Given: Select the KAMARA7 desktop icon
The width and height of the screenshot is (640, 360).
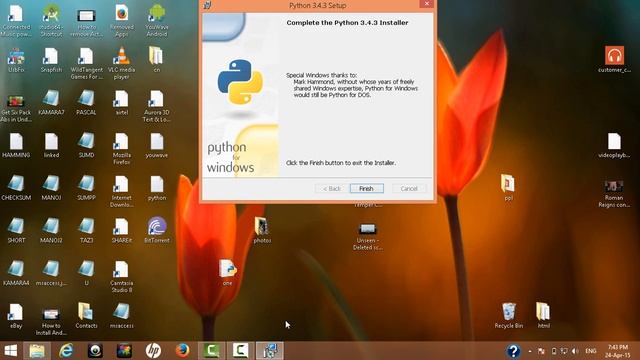Looking at the screenshot, I should 51,102.
